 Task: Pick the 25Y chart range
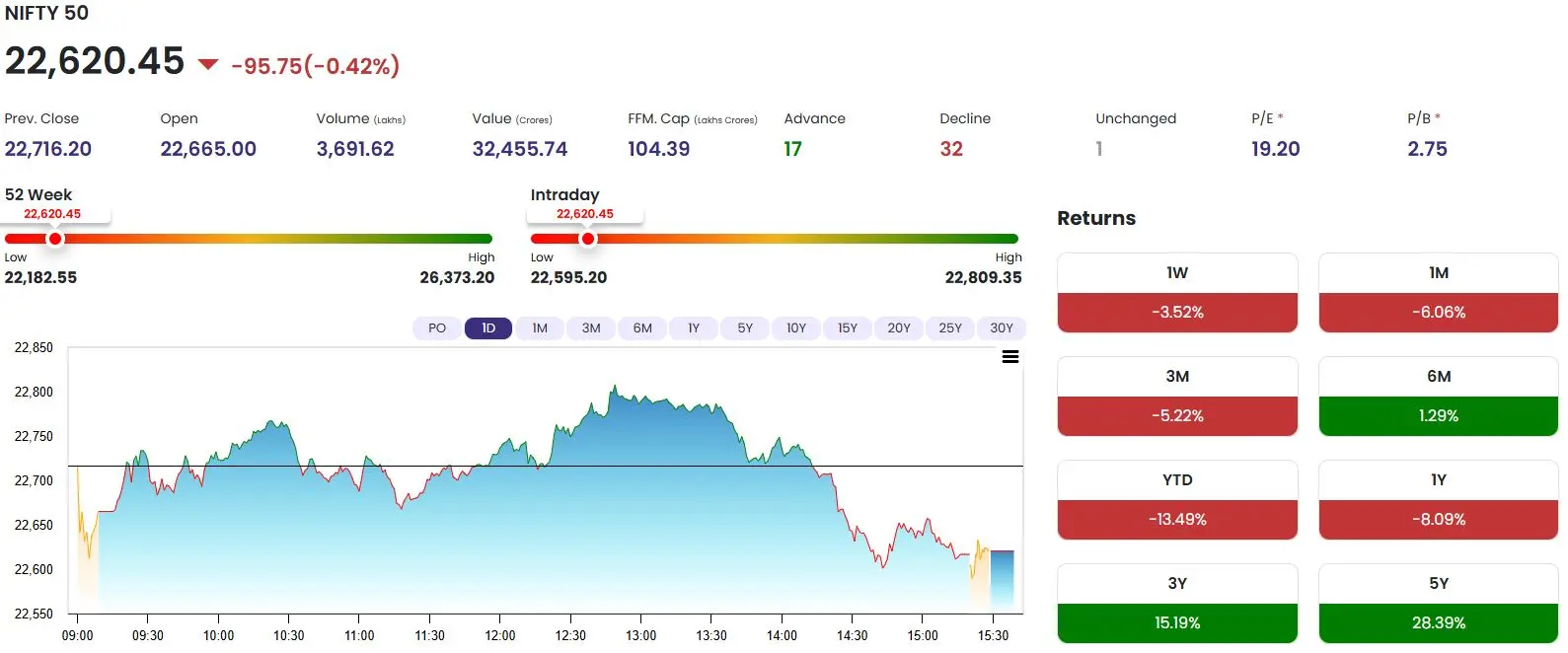tap(950, 328)
